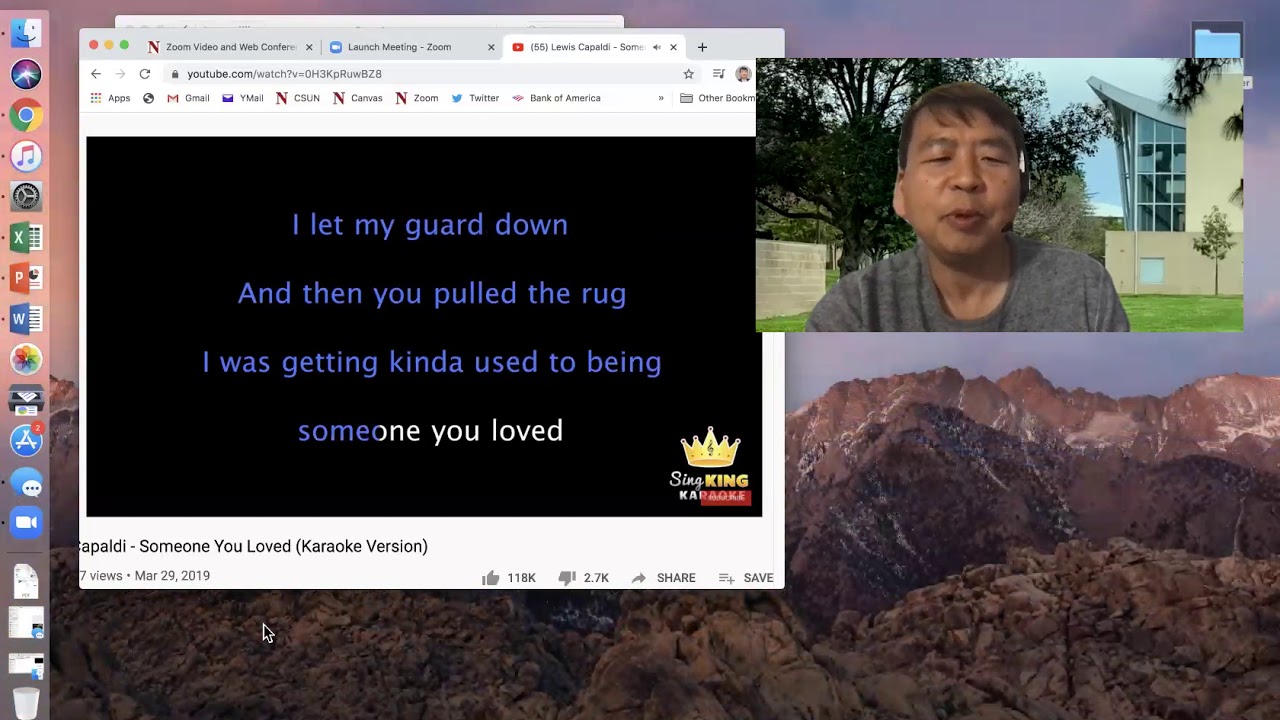Go back in Chrome history

click(x=96, y=74)
